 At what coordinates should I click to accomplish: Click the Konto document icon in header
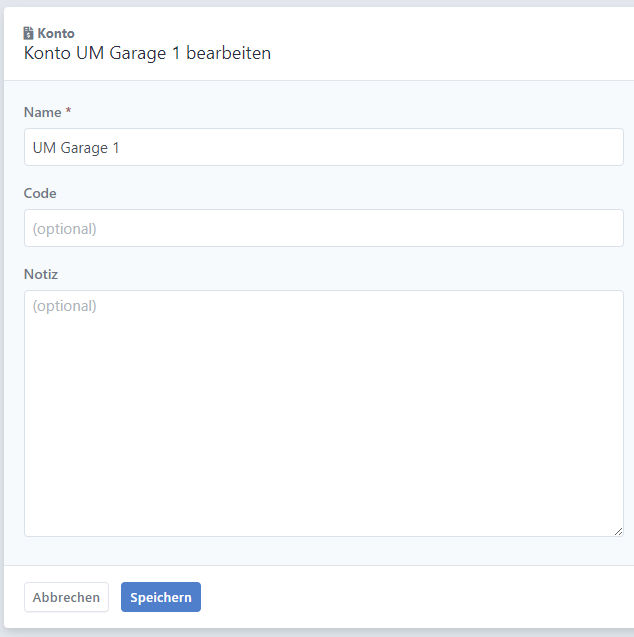pos(28,33)
